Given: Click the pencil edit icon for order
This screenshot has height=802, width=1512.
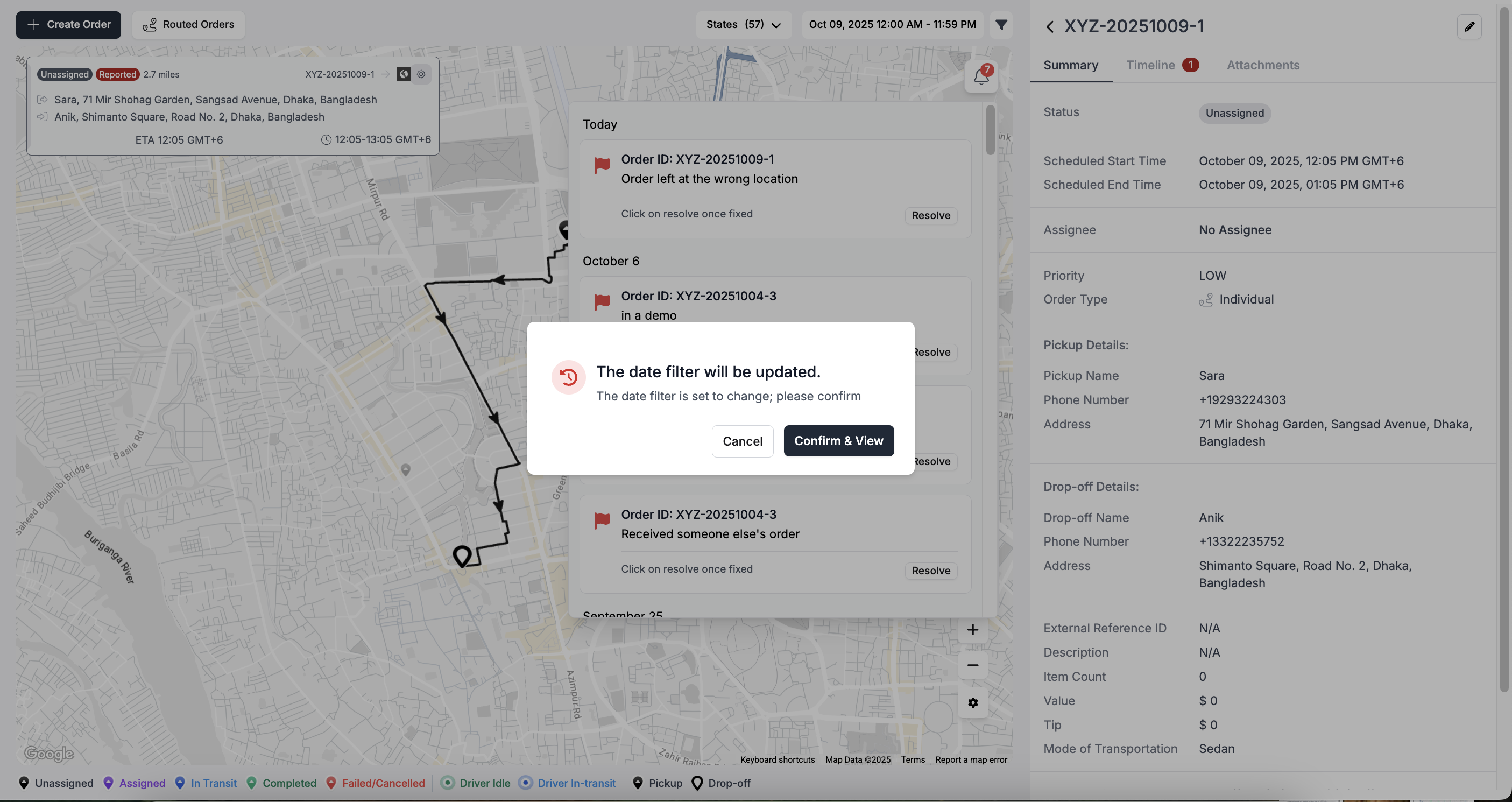Looking at the screenshot, I should click(x=1469, y=26).
